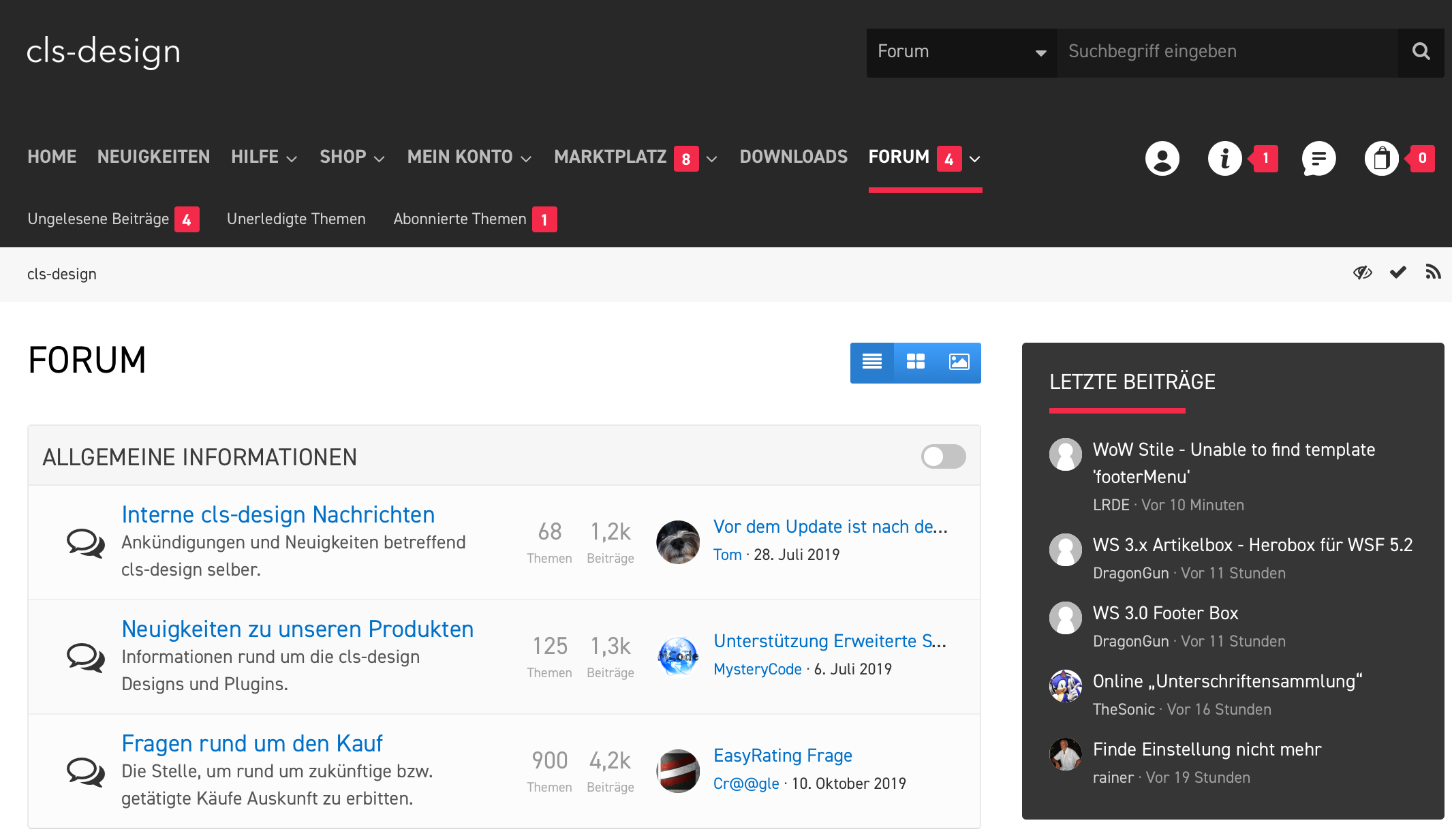
Task: Open the Forum search scope dropdown
Action: click(961, 52)
